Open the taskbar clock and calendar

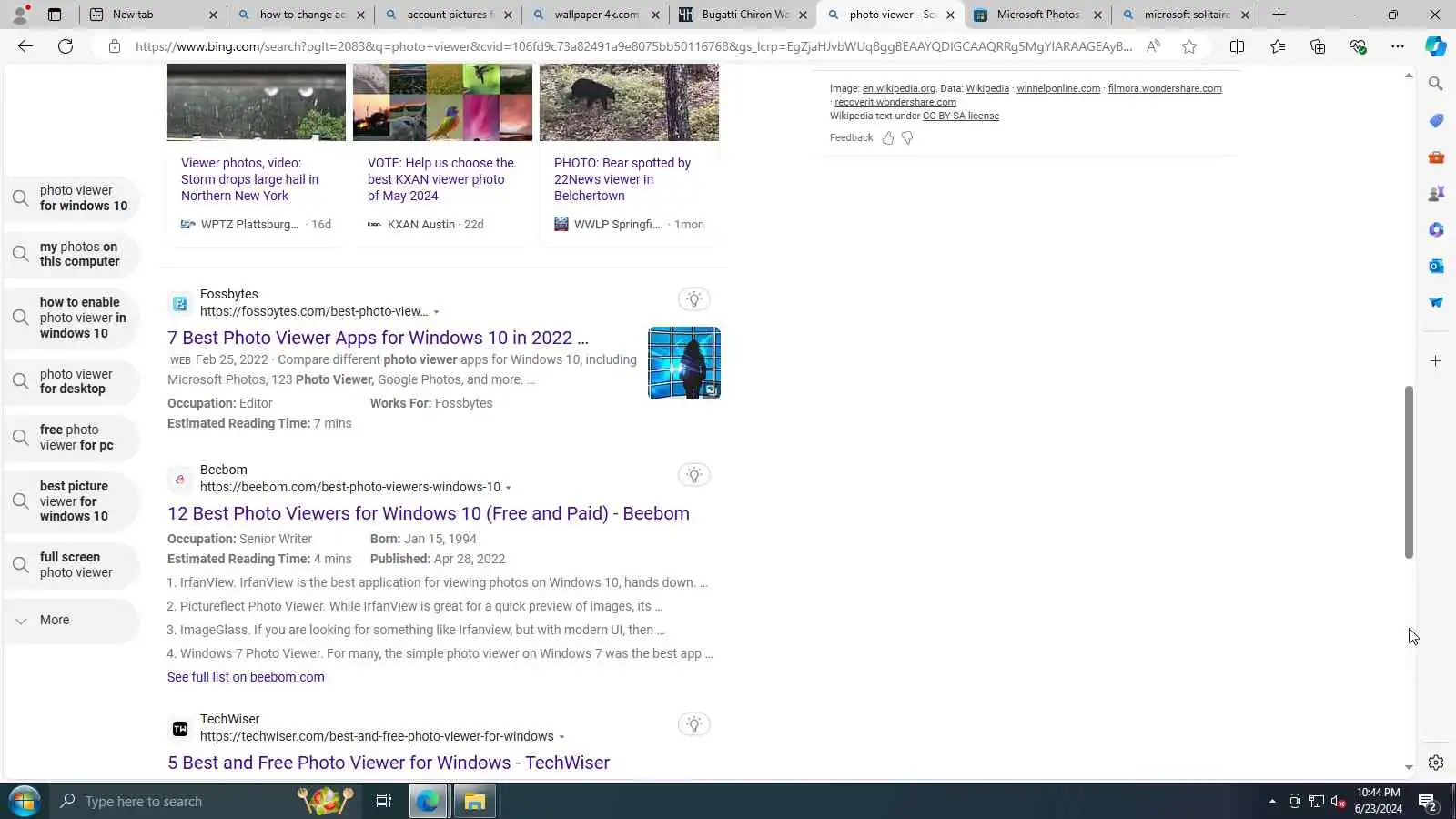tap(1378, 801)
